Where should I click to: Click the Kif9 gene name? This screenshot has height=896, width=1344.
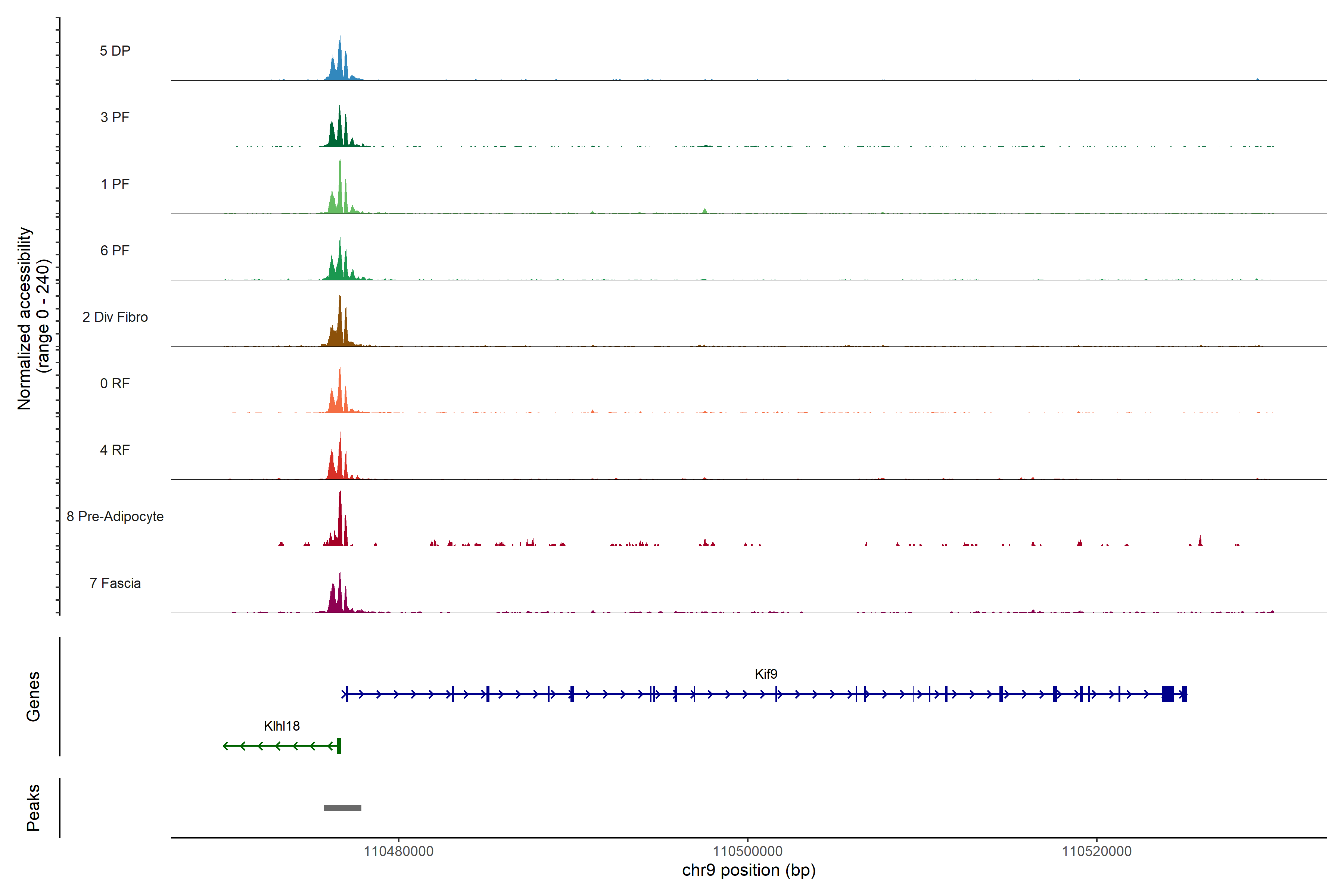pos(766,674)
